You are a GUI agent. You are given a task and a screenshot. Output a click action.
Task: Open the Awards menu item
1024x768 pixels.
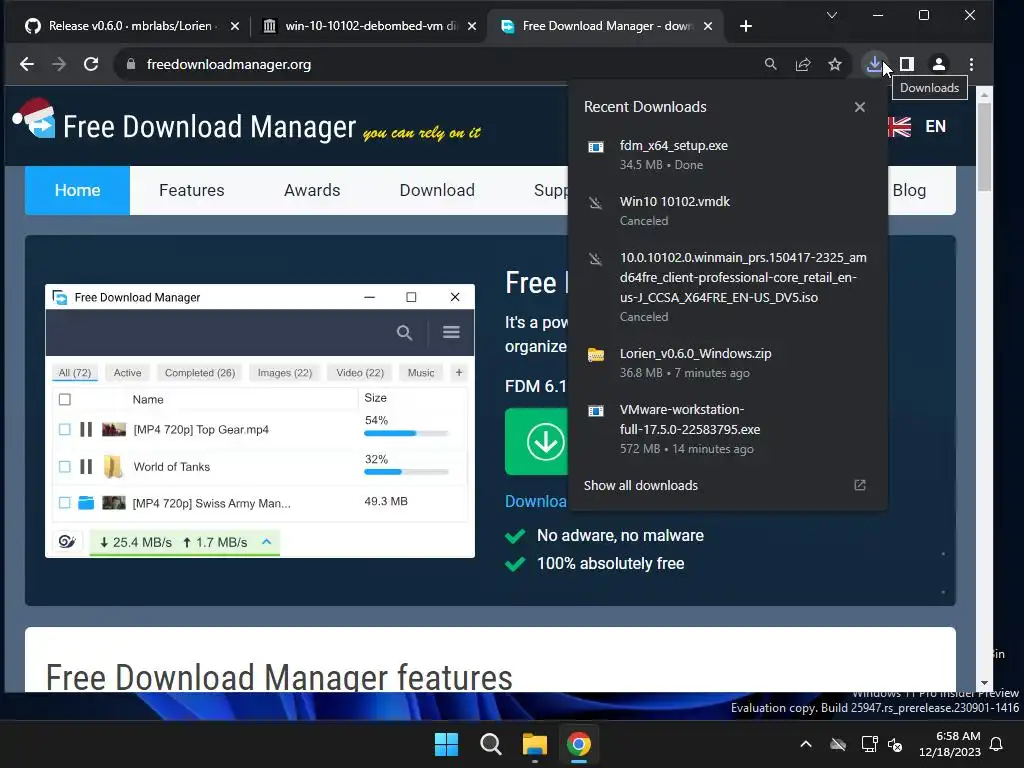312,190
